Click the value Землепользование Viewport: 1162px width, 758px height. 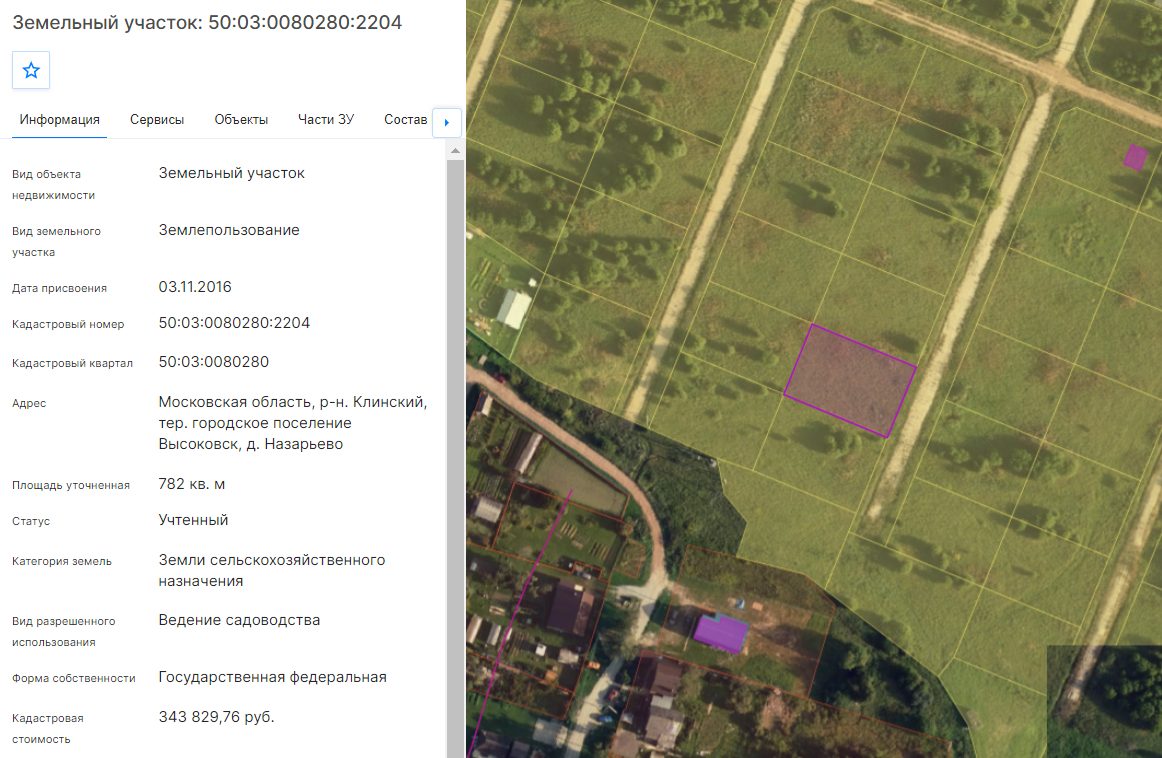point(229,230)
